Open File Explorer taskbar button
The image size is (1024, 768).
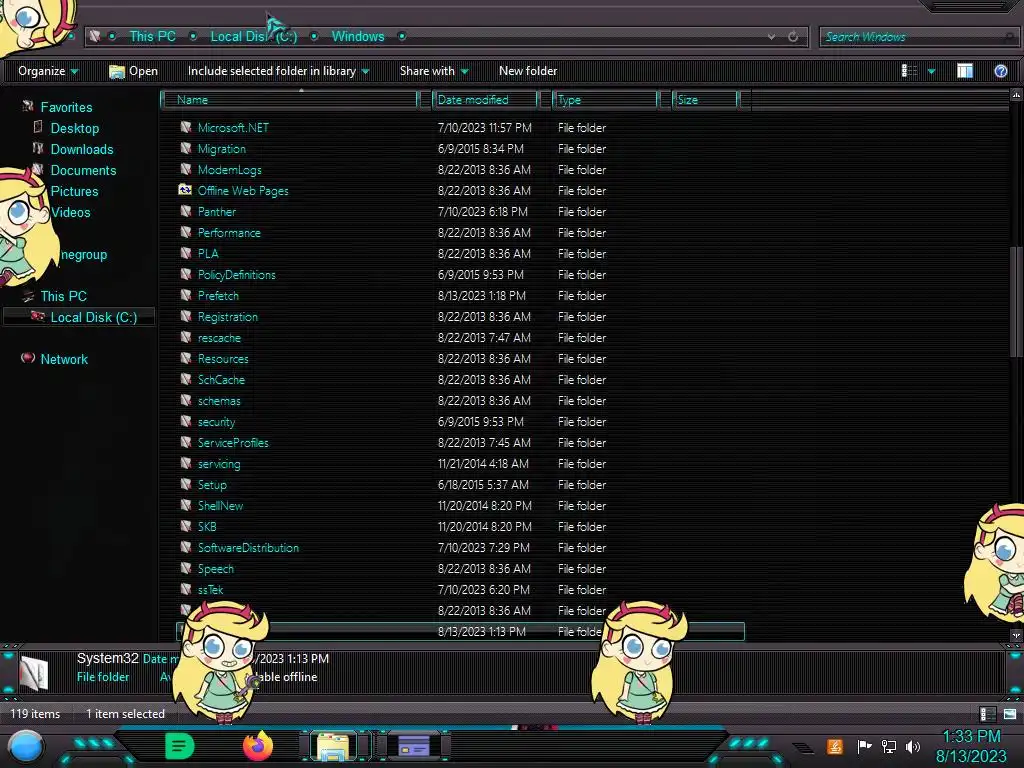pos(332,746)
